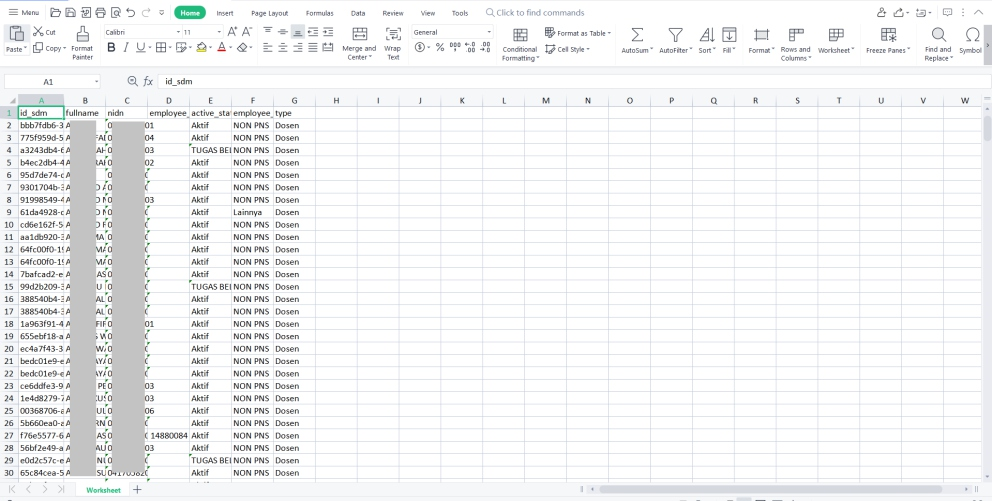The width and height of the screenshot is (992, 501).
Task: Open the Formulas tab
Action: (319, 13)
